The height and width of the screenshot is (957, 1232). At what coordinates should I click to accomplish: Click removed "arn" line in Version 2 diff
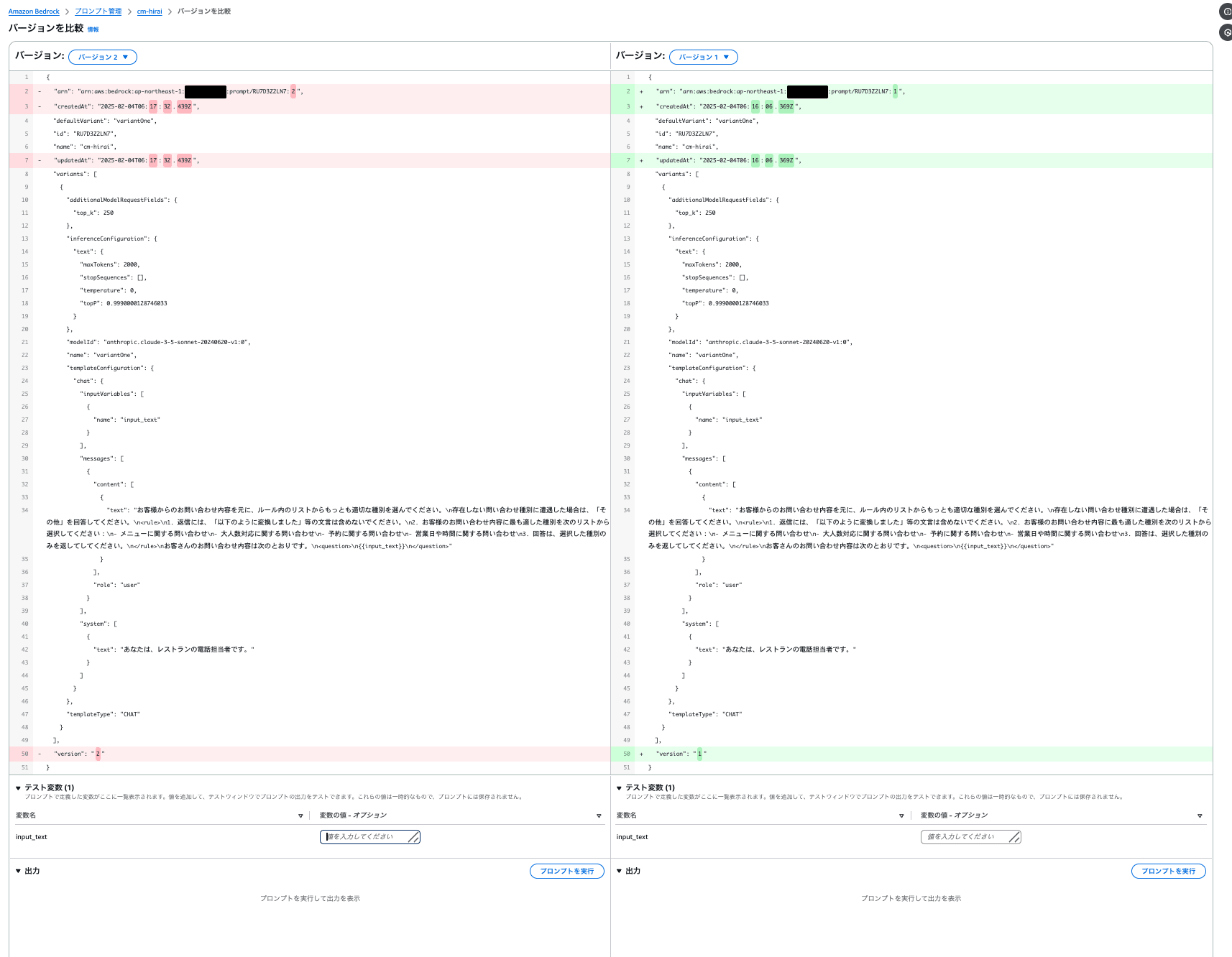[310, 91]
